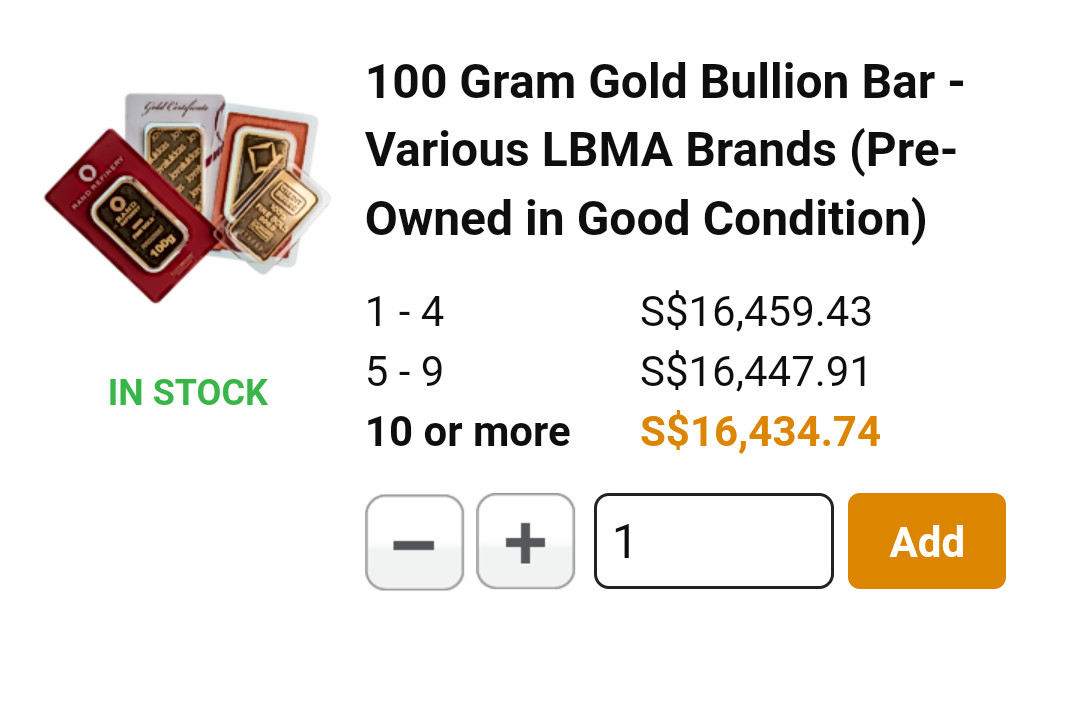Open the 100 Gram Gold Bullion Bar title

[x=665, y=150]
